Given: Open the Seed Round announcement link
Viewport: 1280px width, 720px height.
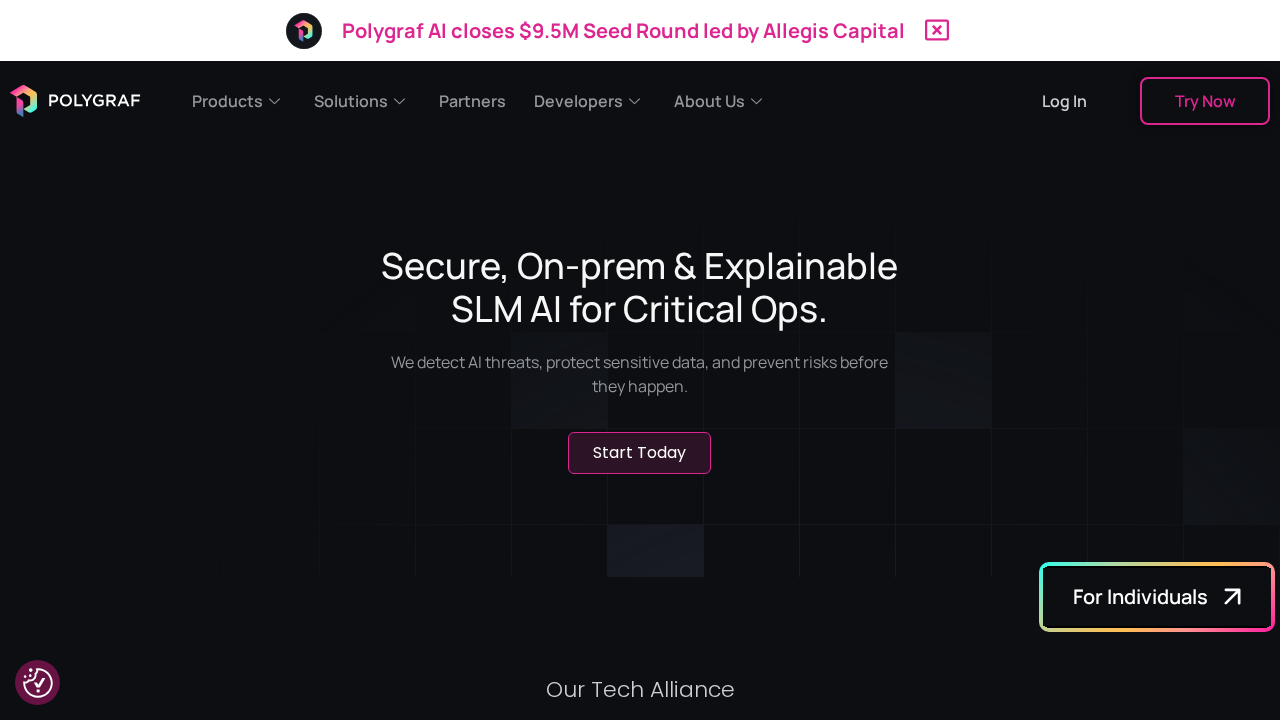Looking at the screenshot, I should (622, 31).
